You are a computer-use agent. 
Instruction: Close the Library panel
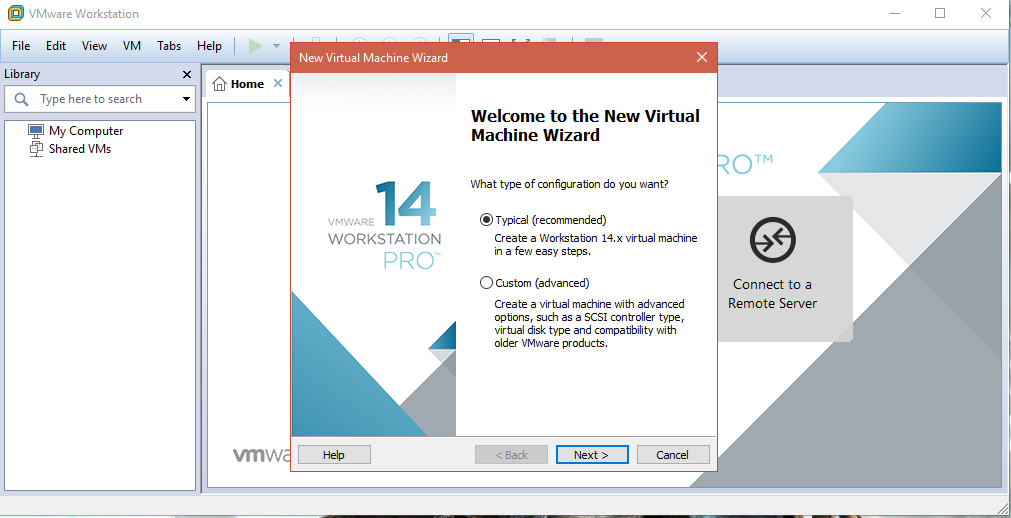tap(187, 75)
